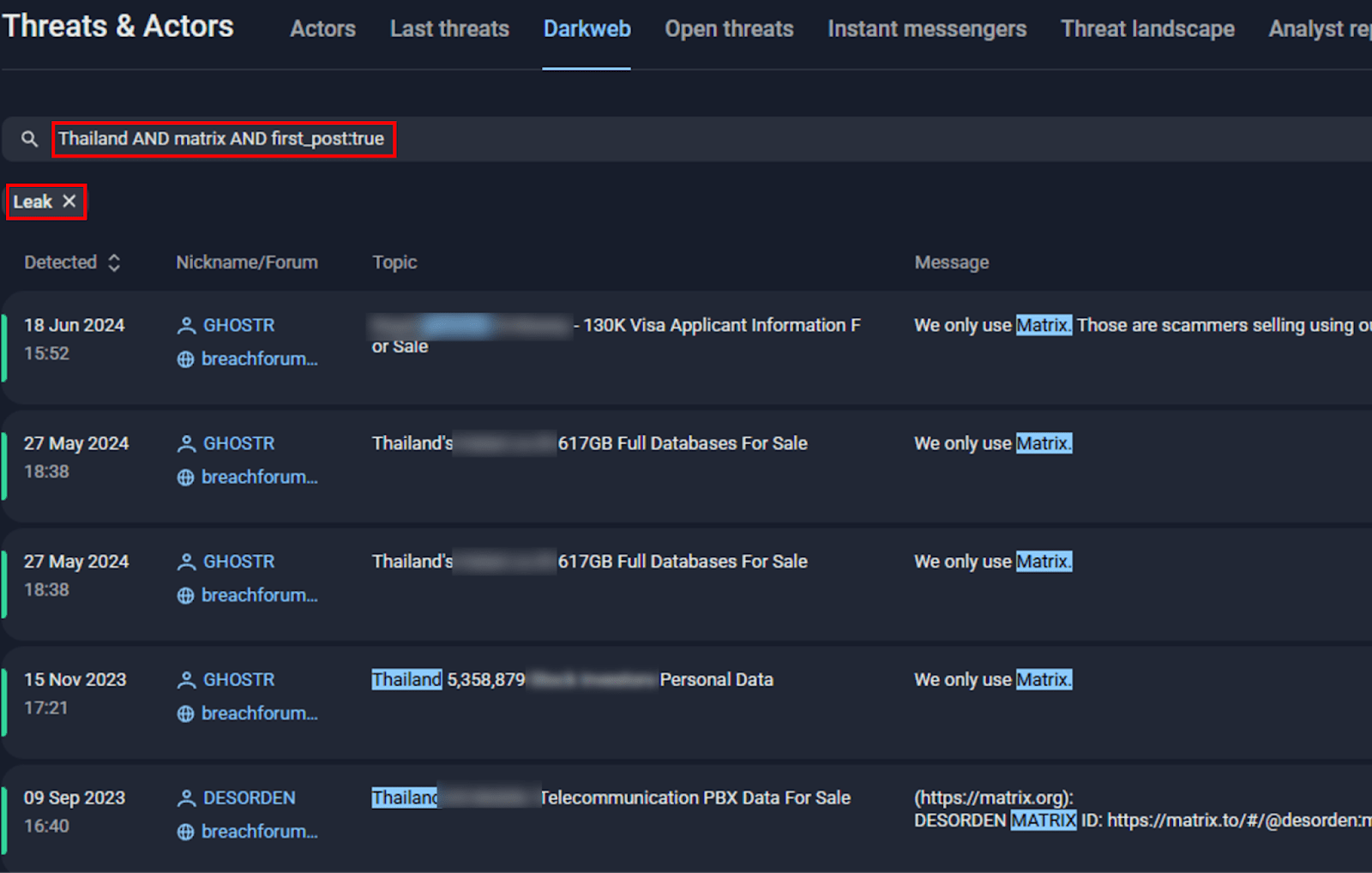Click the highlighted Matrix text in first message
This screenshot has height=873, width=1372.
(x=1043, y=325)
